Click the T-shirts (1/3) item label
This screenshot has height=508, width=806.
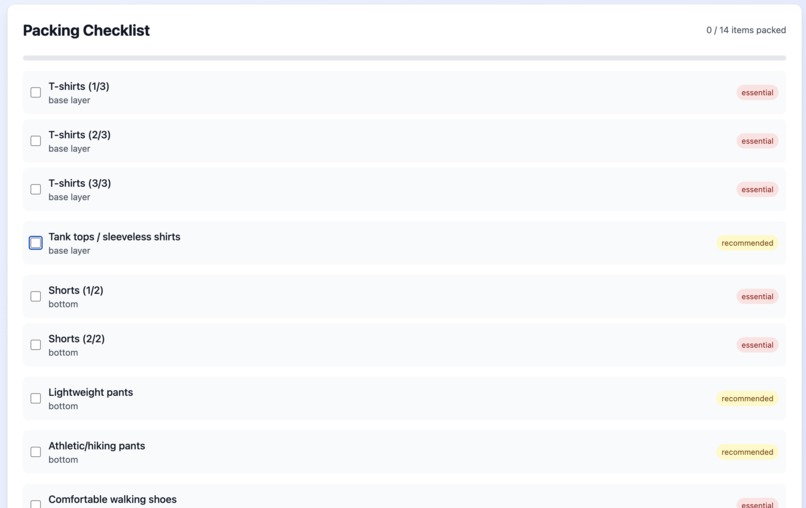coord(79,86)
